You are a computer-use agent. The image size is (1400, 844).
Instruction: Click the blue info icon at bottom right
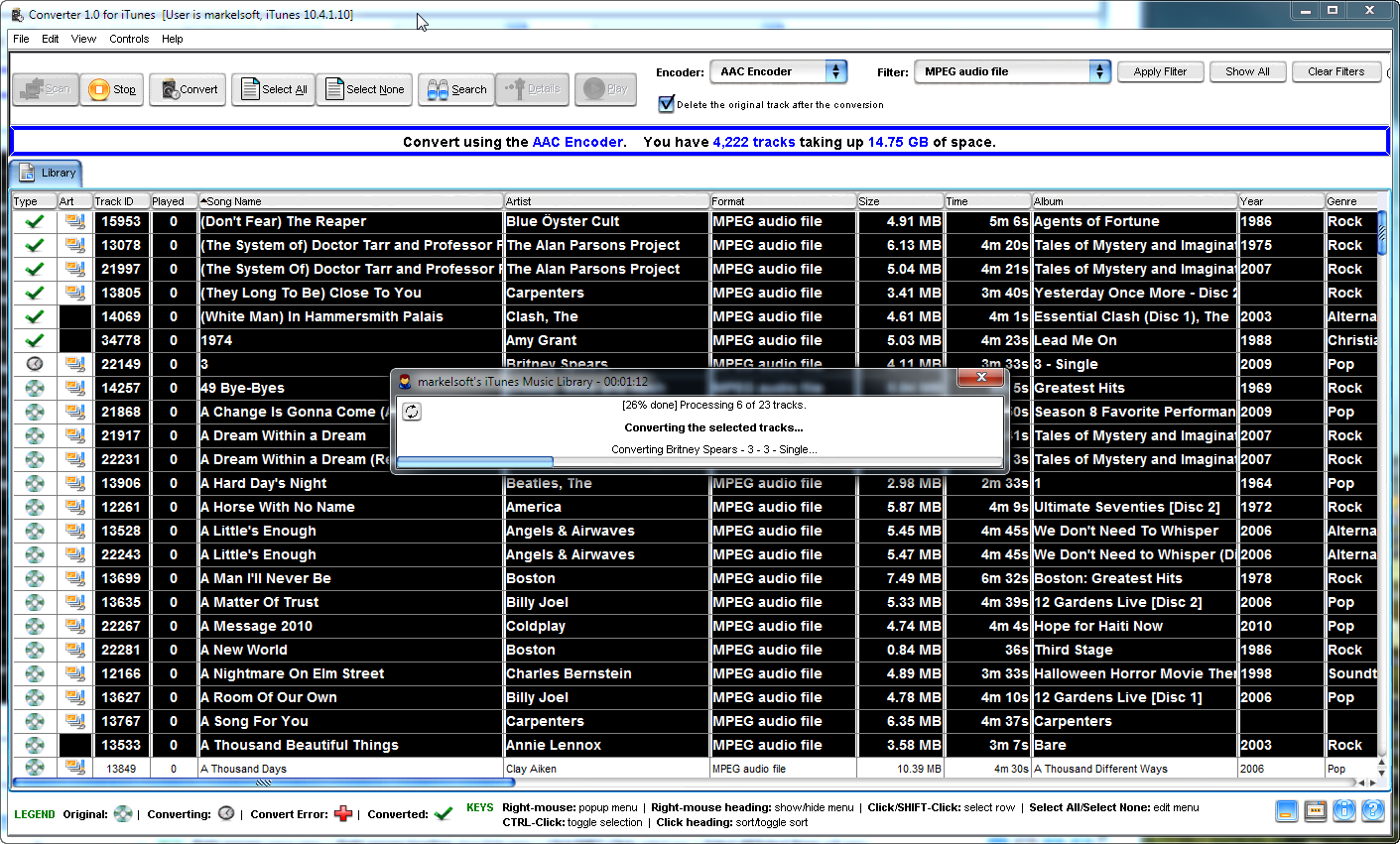(x=1343, y=811)
